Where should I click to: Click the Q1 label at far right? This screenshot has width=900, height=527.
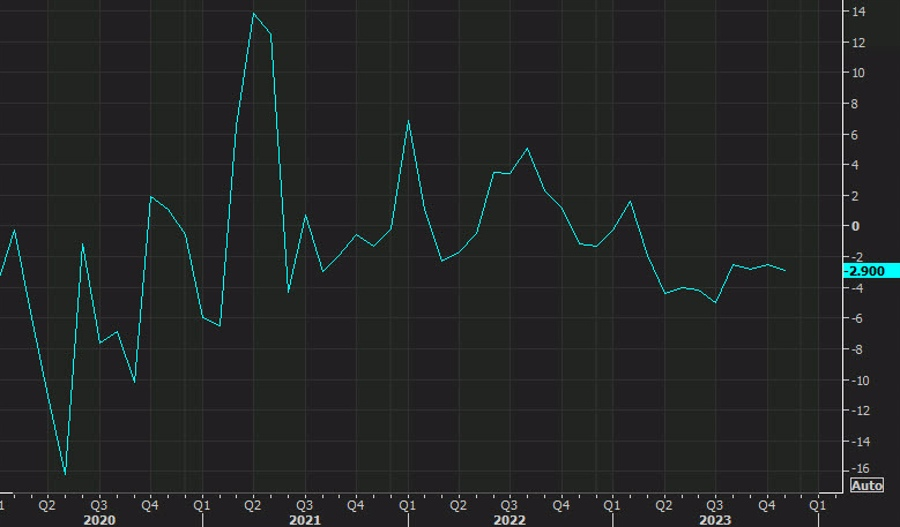click(817, 505)
